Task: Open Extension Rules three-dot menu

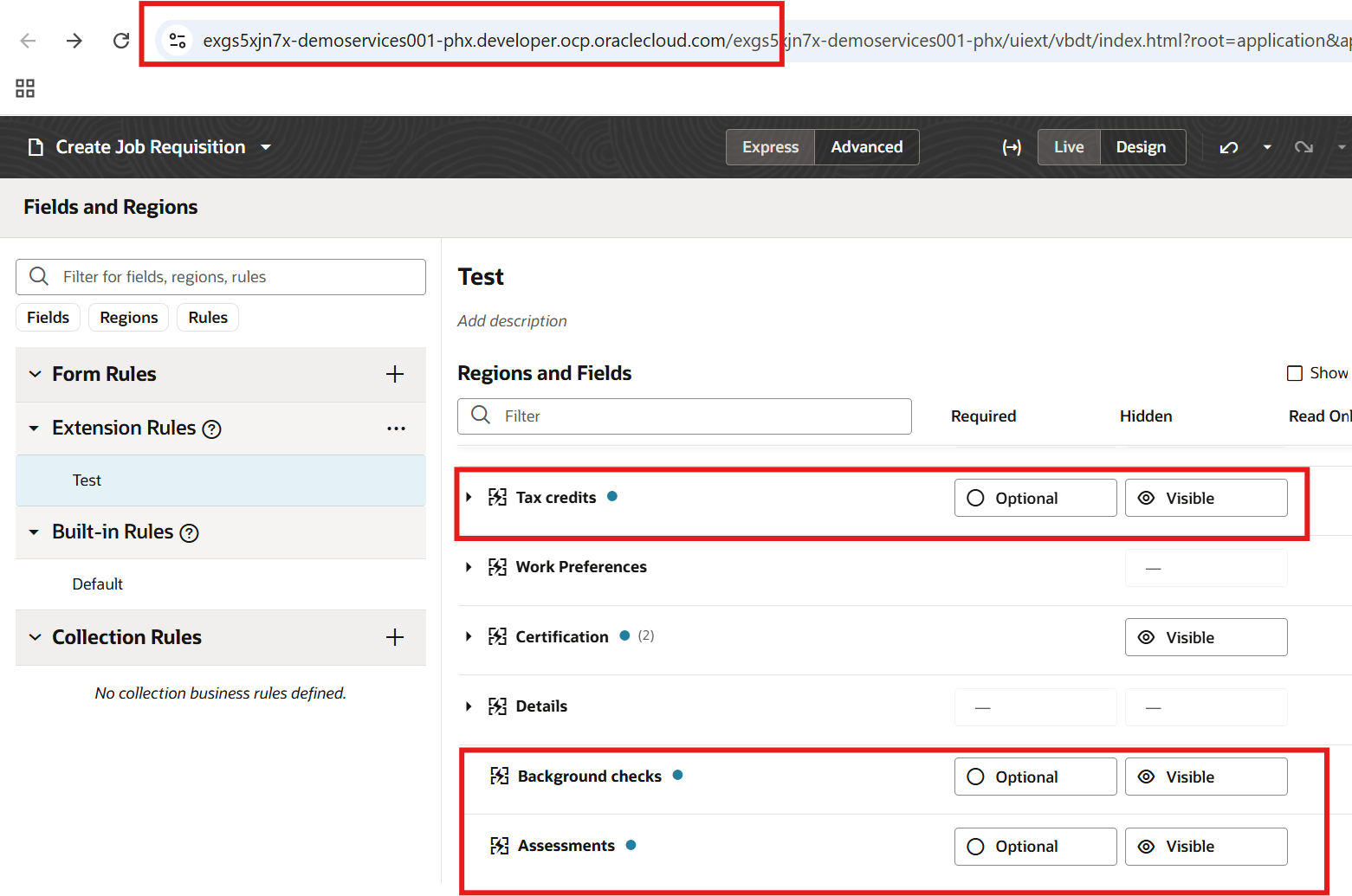Action: tap(396, 429)
